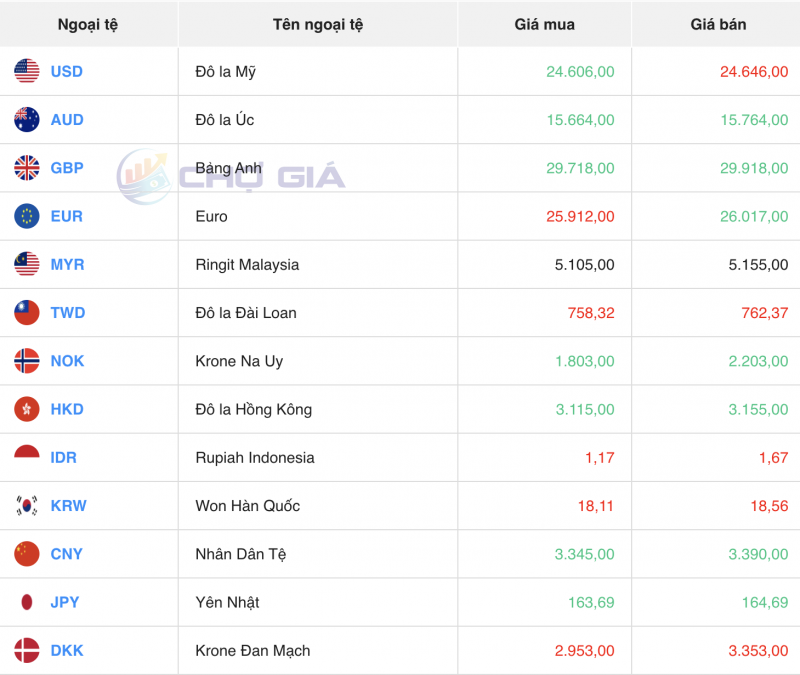This screenshot has height=675, width=800.
Task: Click the Malaysian flag icon
Action: pyautogui.click(x=27, y=264)
